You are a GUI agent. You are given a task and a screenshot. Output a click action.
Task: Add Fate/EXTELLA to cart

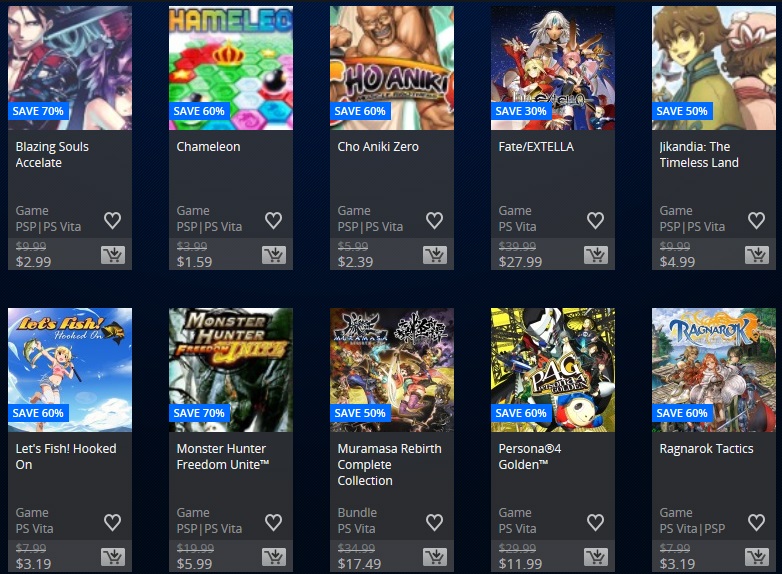pyautogui.click(x=596, y=255)
